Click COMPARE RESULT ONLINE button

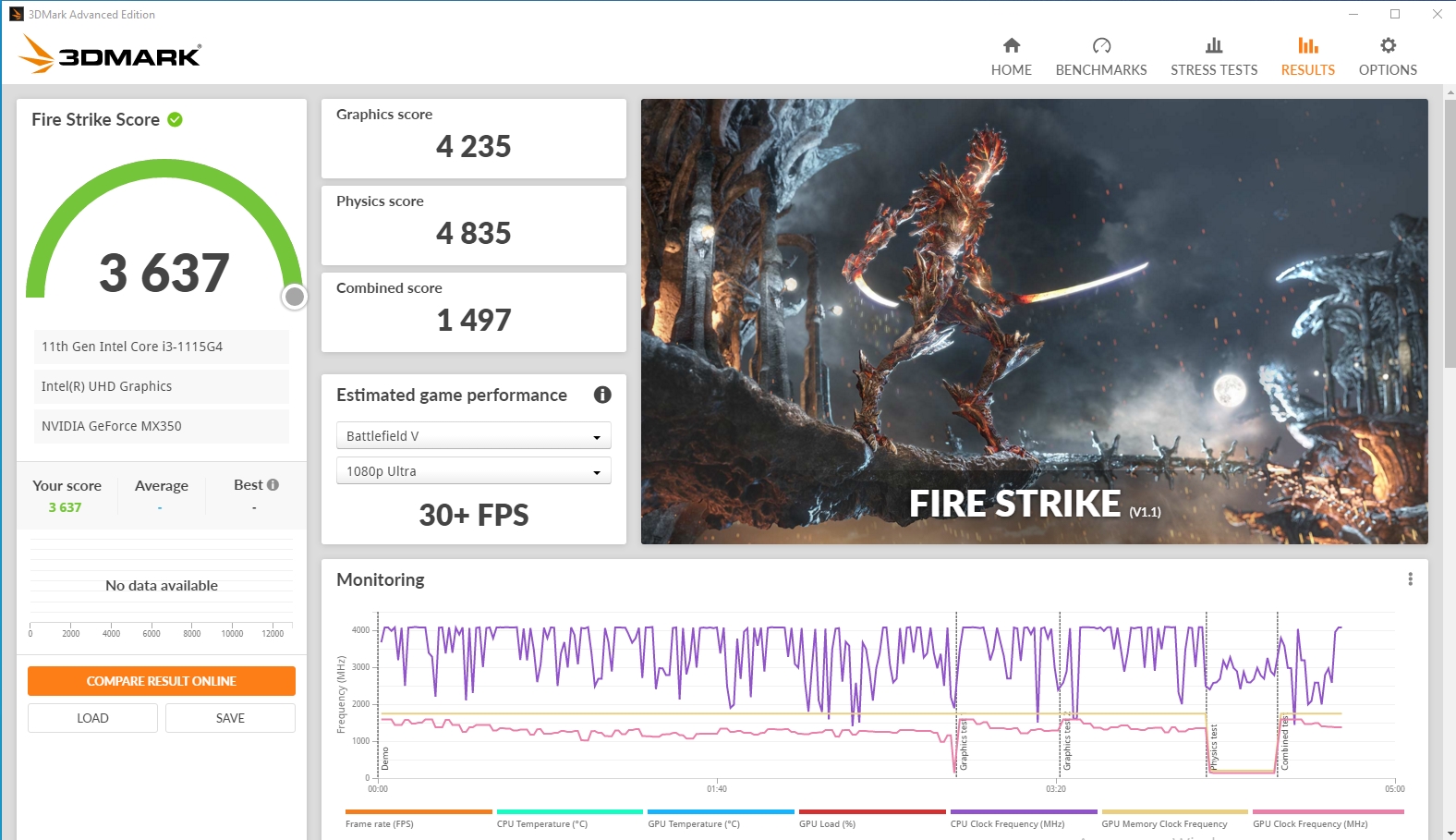tap(162, 681)
